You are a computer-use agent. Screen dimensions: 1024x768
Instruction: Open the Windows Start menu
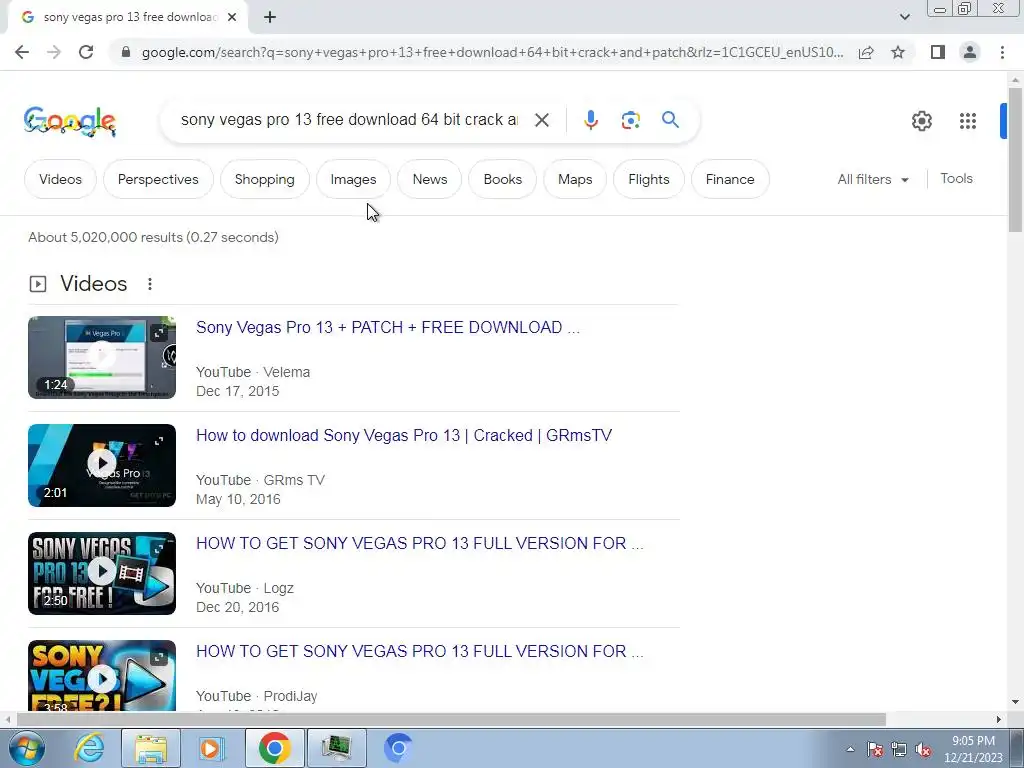(x=25, y=748)
